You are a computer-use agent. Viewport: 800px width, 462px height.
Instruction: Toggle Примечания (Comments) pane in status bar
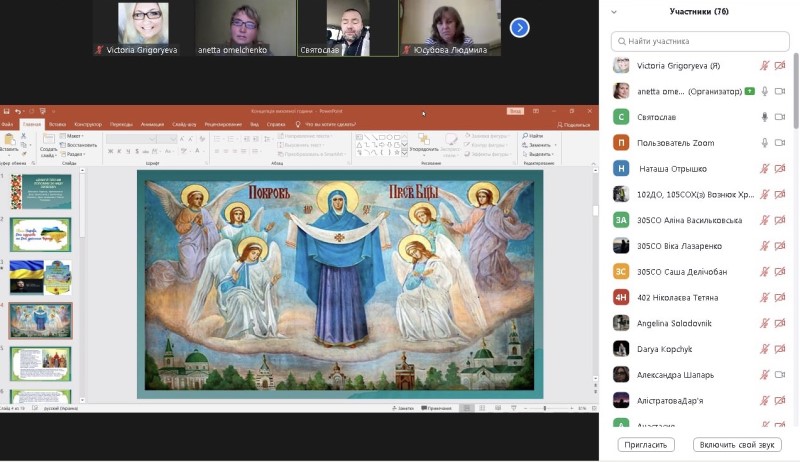pyautogui.click(x=436, y=408)
